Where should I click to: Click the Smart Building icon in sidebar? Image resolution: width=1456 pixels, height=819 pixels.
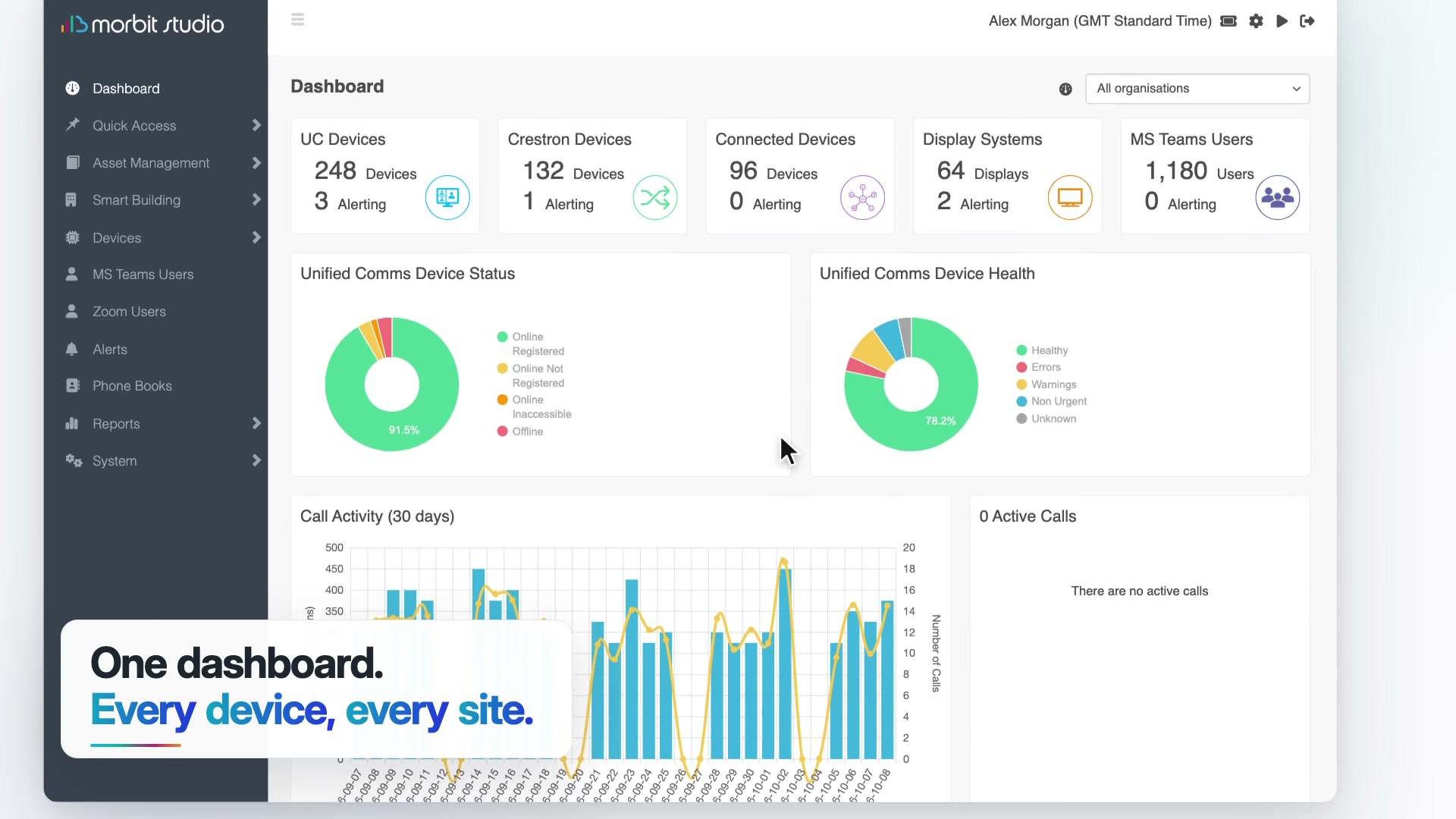click(71, 199)
